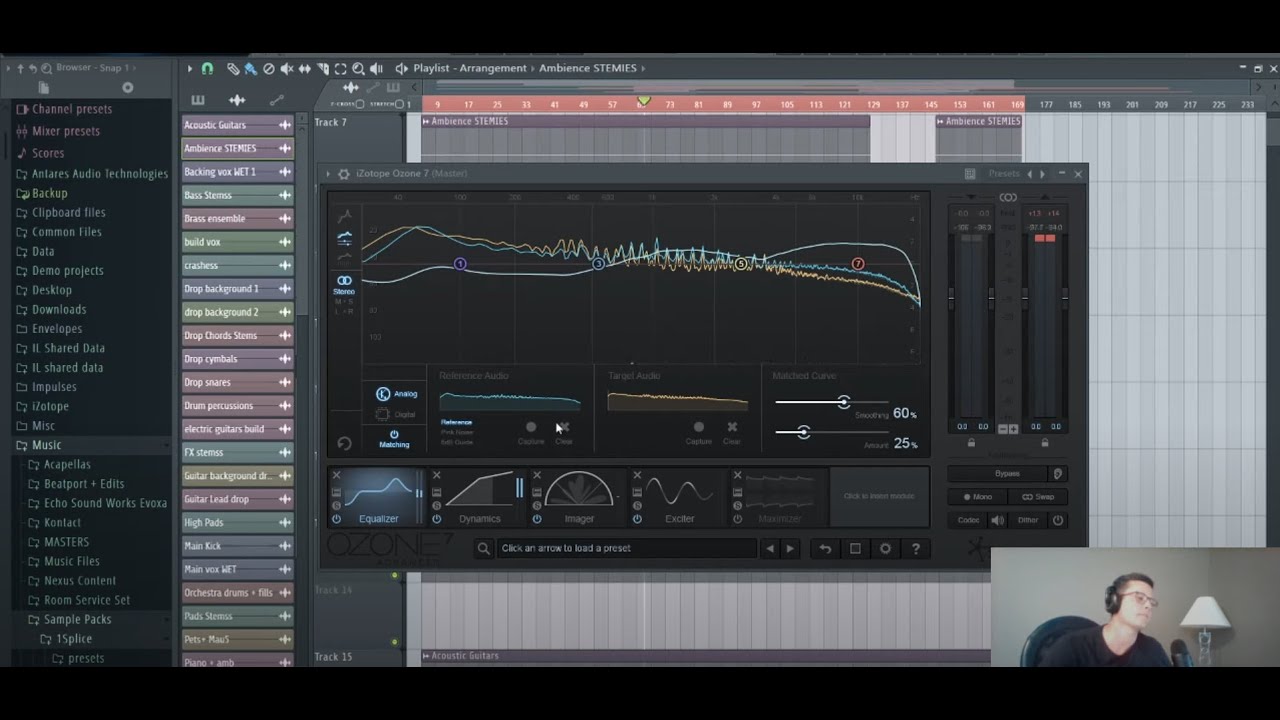Expand the Channel presets folder
The width and height of the screenshot is (1280, 720).
72,109
